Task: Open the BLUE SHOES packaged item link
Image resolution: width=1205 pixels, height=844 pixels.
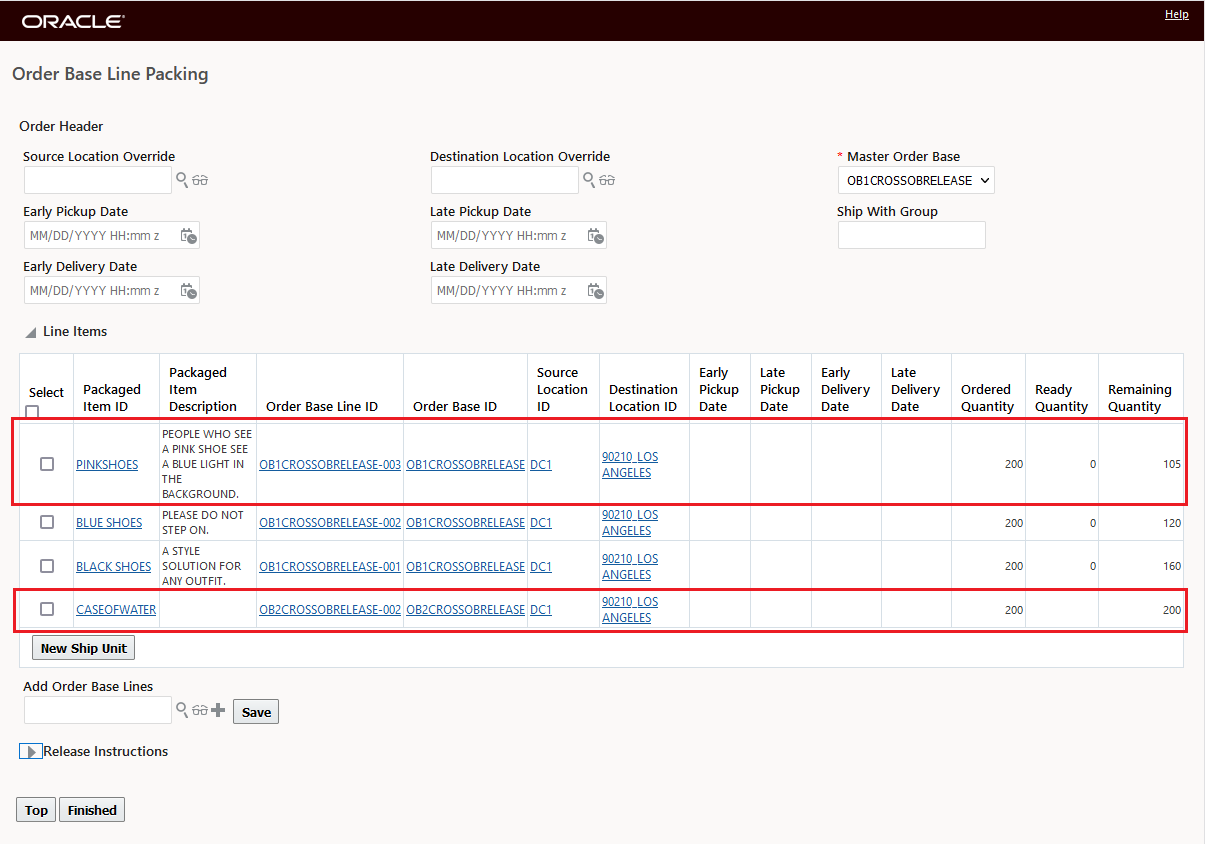Action: pyautogui.click(x=109, y=522)
